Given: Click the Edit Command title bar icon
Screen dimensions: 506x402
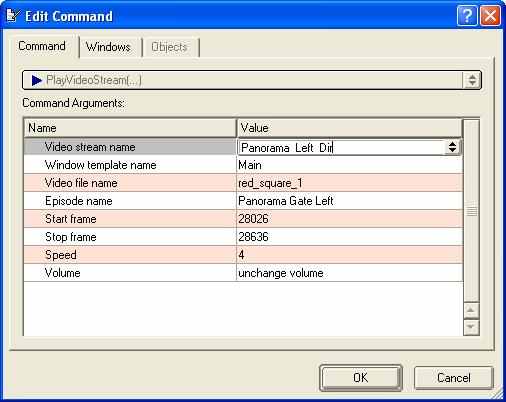Looking at the screenshot, I should [13, 15].
